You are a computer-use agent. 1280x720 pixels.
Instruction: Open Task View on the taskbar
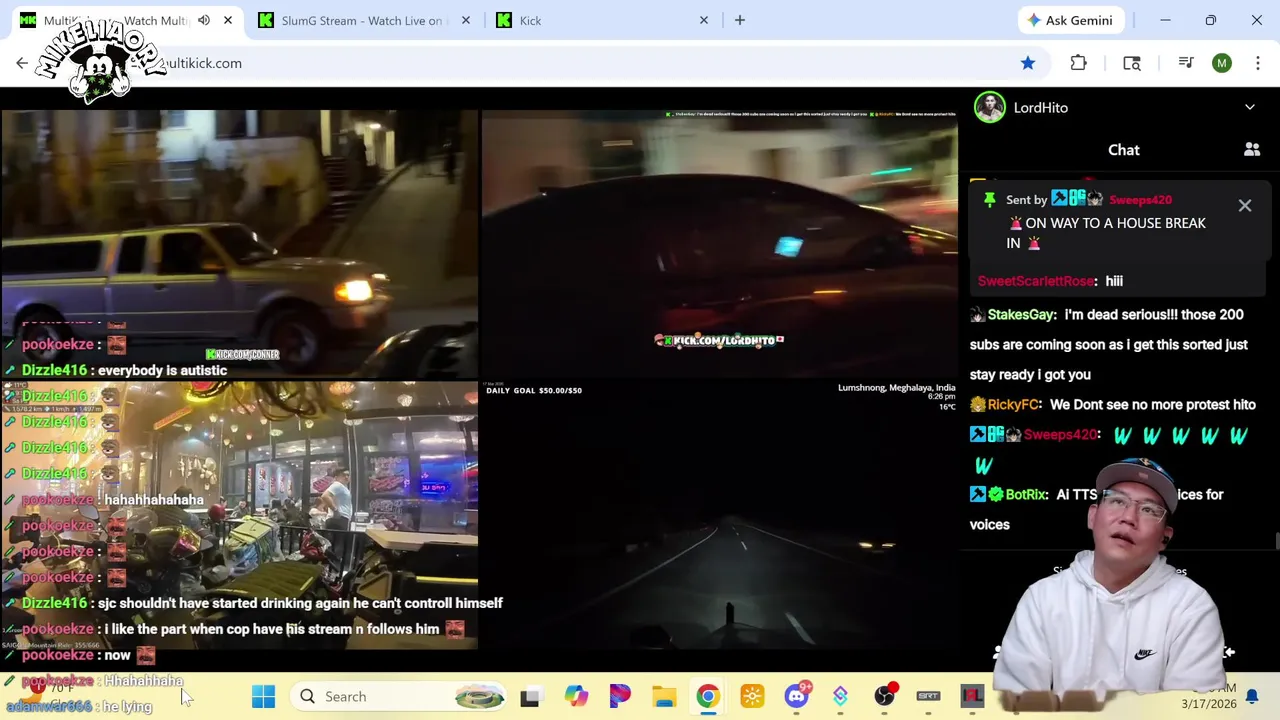530,696
